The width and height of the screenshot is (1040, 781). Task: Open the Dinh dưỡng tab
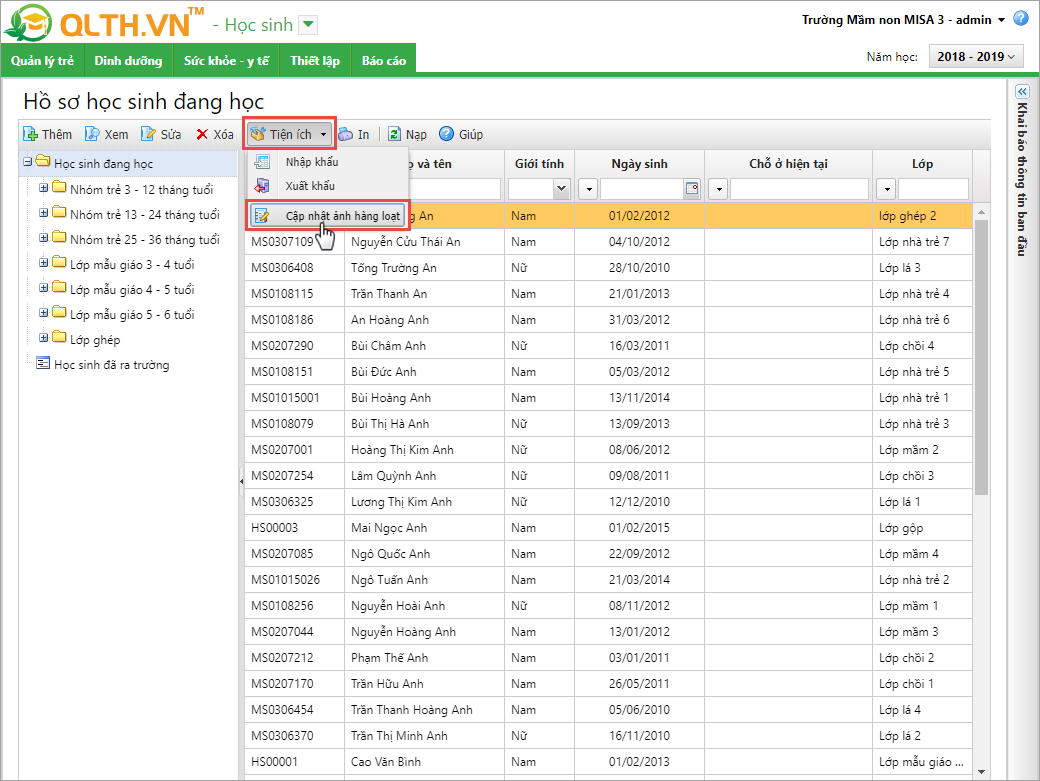pyautogui.click(x=128, y=61)
